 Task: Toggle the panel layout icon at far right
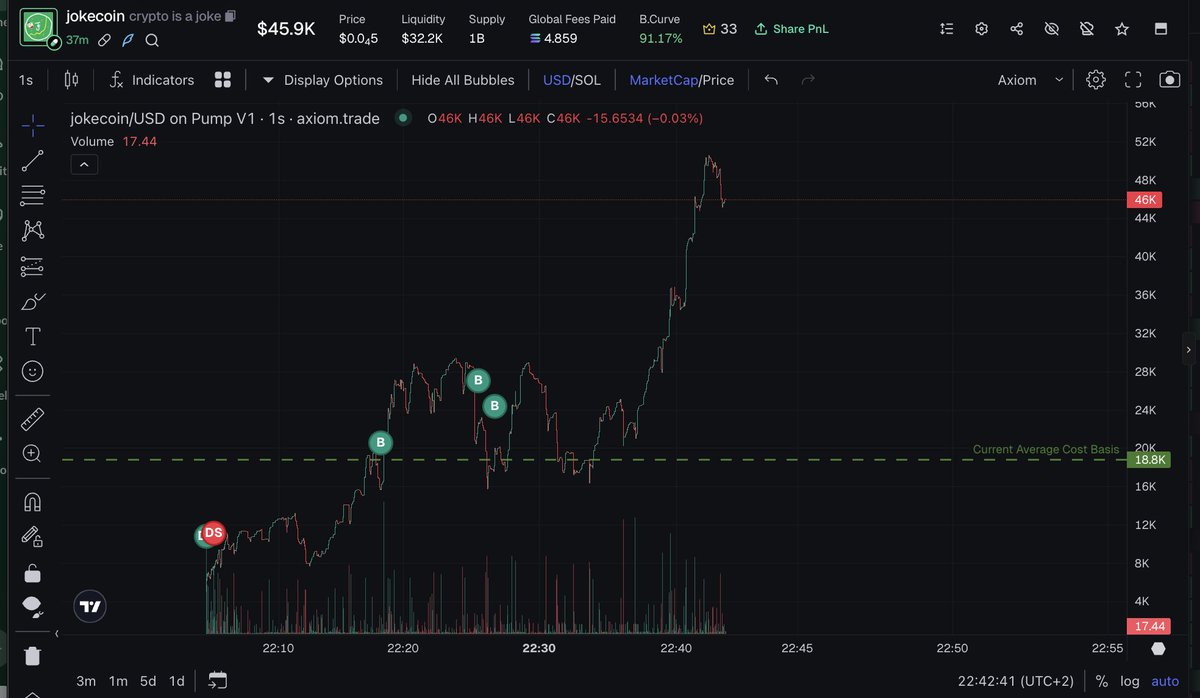pyautogui.click(x=1162, y=29)
